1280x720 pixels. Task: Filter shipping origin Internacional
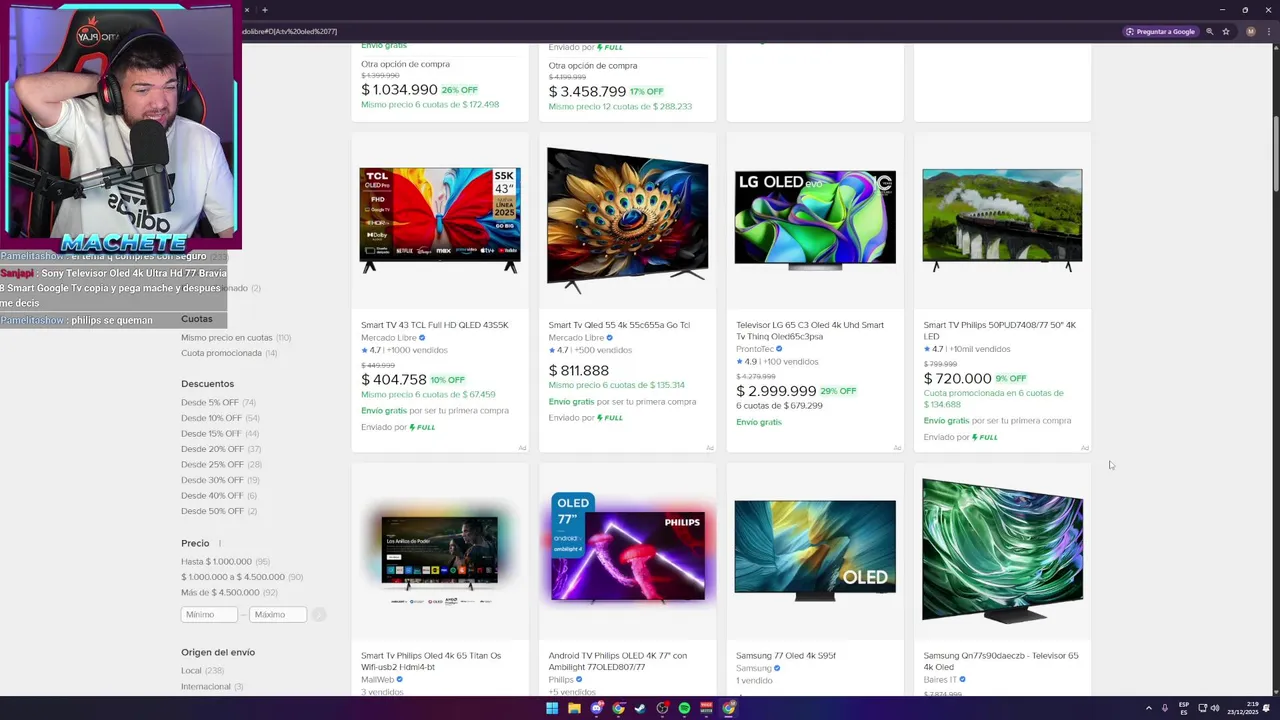[212, 687]
